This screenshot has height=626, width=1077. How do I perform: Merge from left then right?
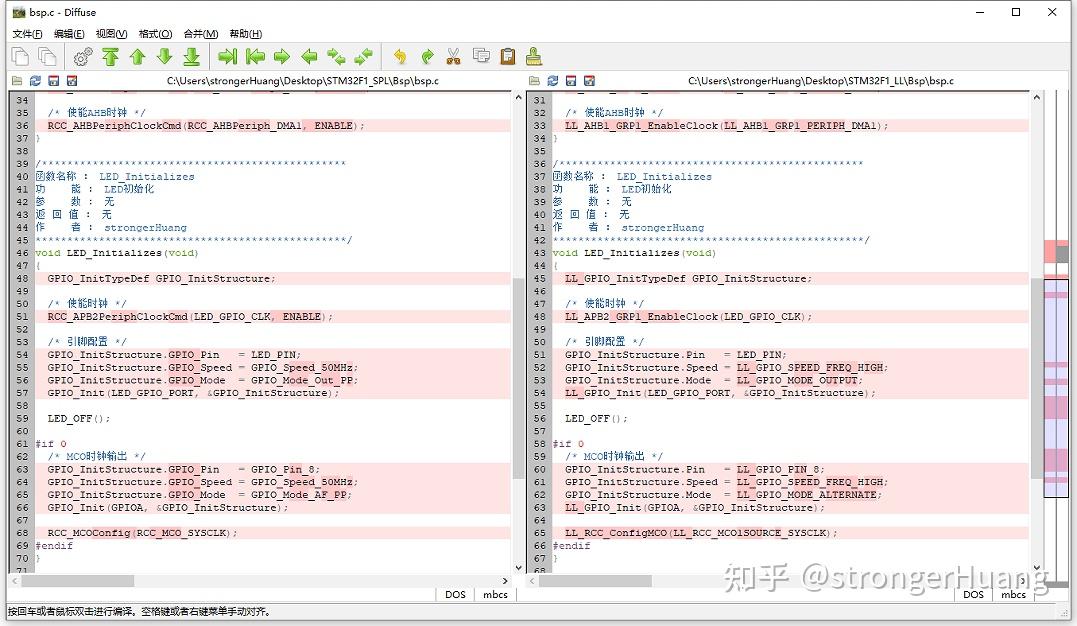tap(336, 56)
